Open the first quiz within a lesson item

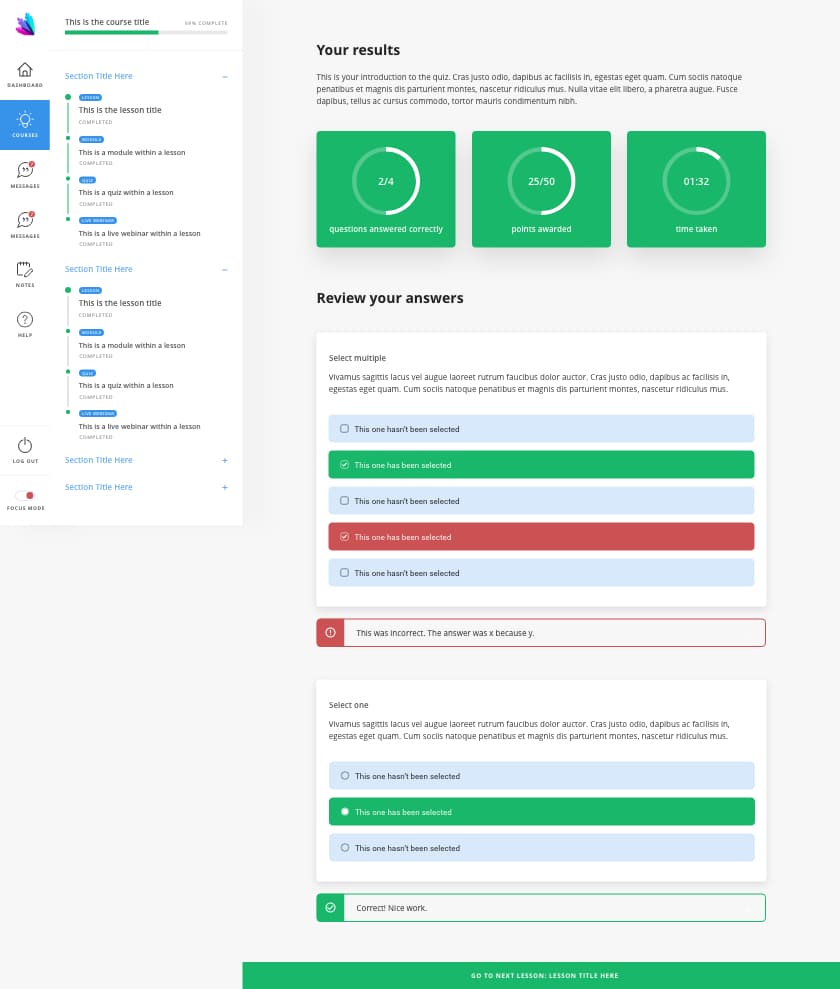pyautogui.click(x=126, y=193)
